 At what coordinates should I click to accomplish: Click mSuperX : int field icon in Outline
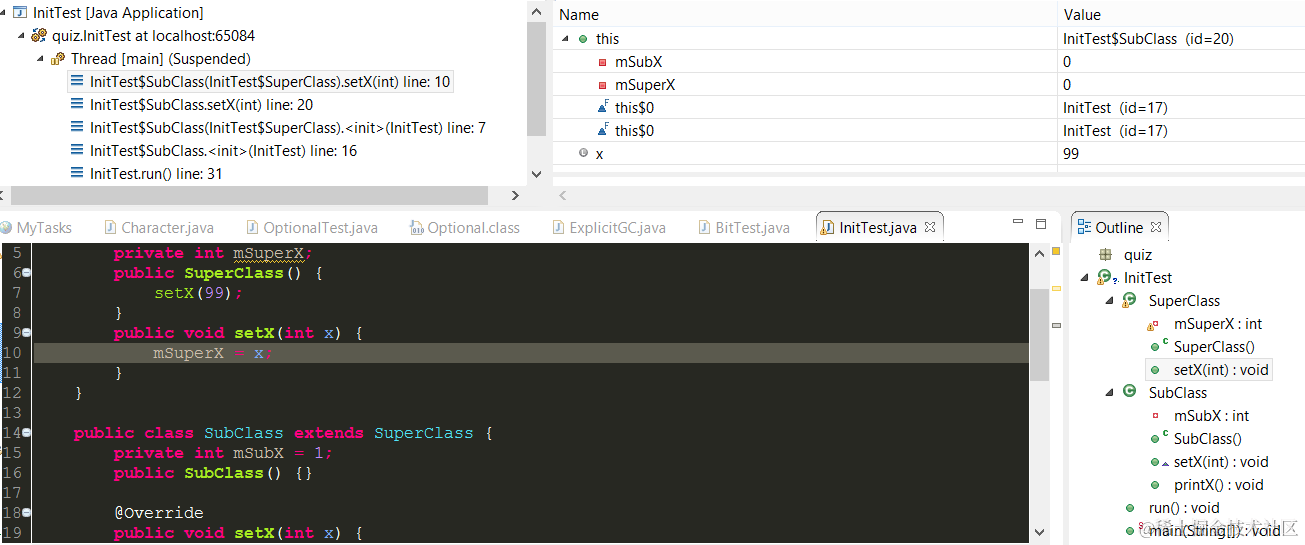point(1154,324)
